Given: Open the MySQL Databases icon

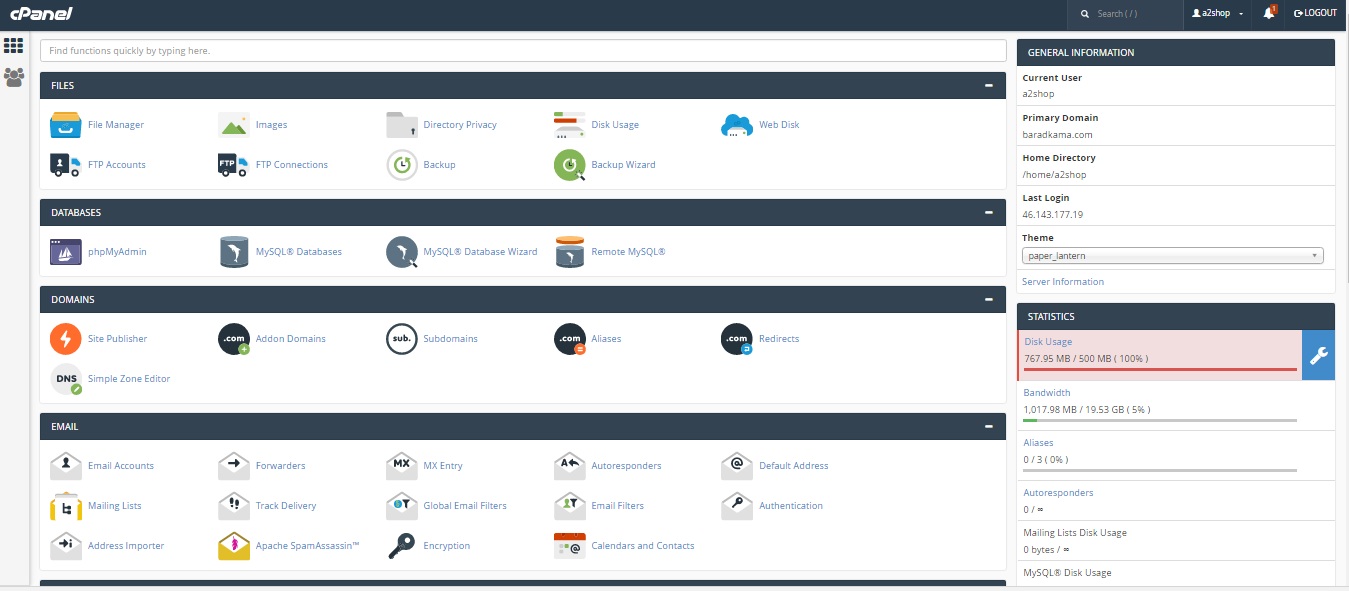Looking at the screenshot, I should pyautogui.click(x=234, y=252).
